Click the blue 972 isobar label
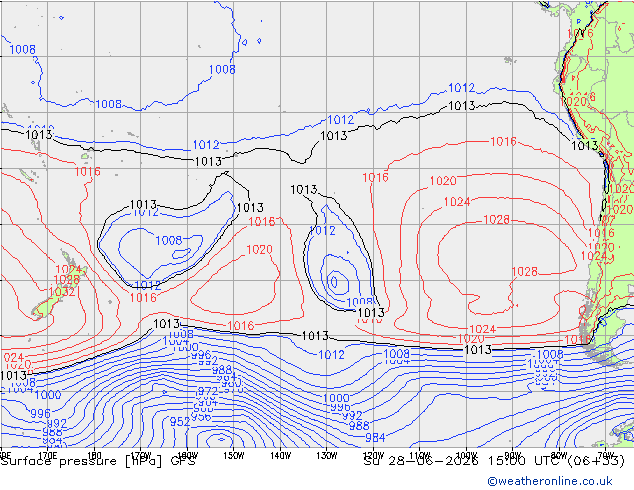Screen dimensions: 634x490 click(x=207, y=391)
